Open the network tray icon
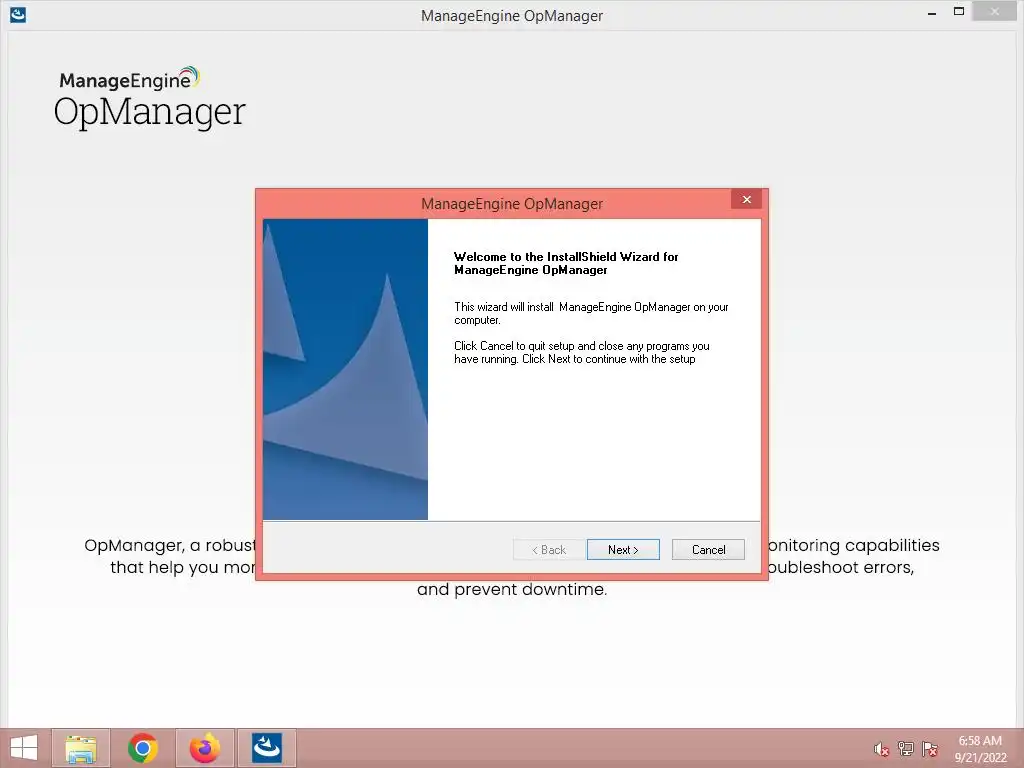This screenshot has width=1024, height=768. coord(905,748)
